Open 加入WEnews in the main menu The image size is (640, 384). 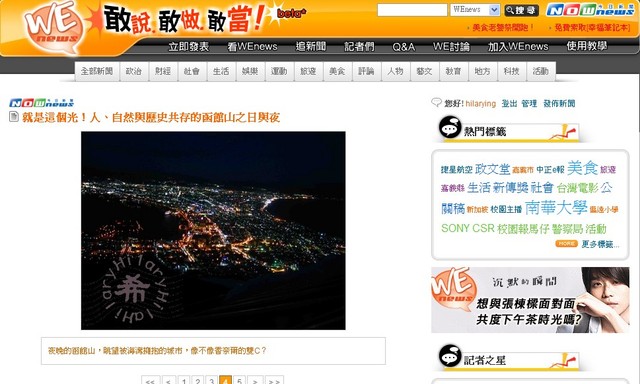pyautogui.click(x=518, y=47)
